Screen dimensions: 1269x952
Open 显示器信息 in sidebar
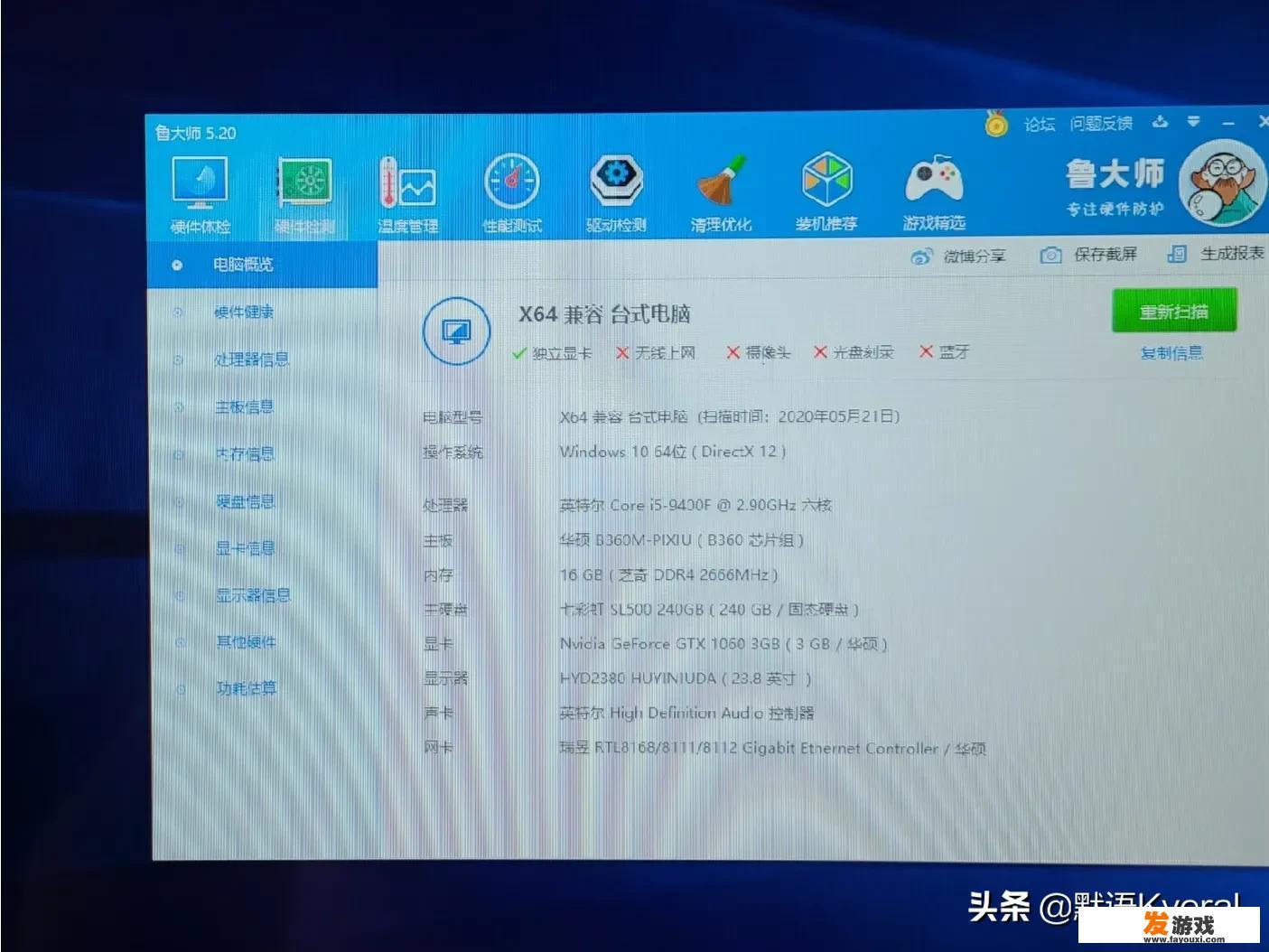point(253,595)
